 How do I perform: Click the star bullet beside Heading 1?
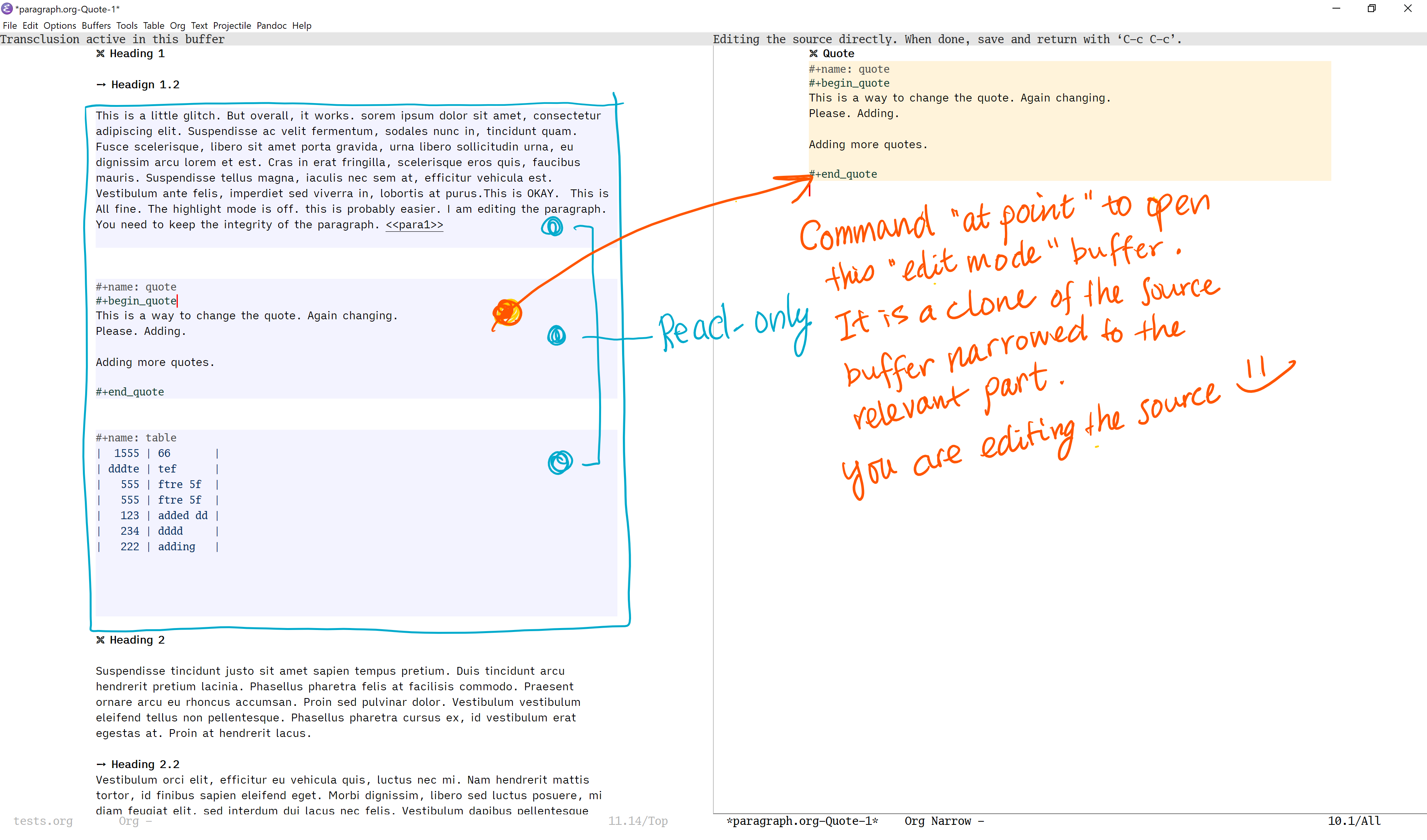tap(100, 53)
